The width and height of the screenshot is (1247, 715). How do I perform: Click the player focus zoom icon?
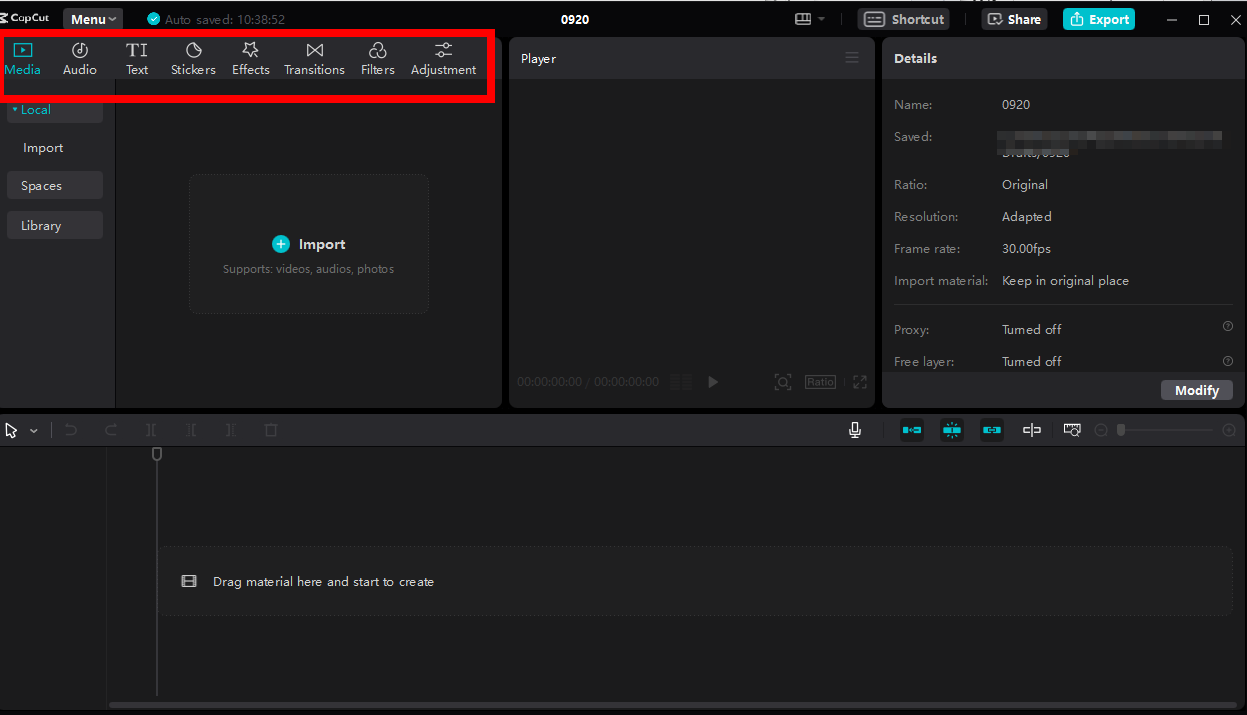[x=783, y=382]
